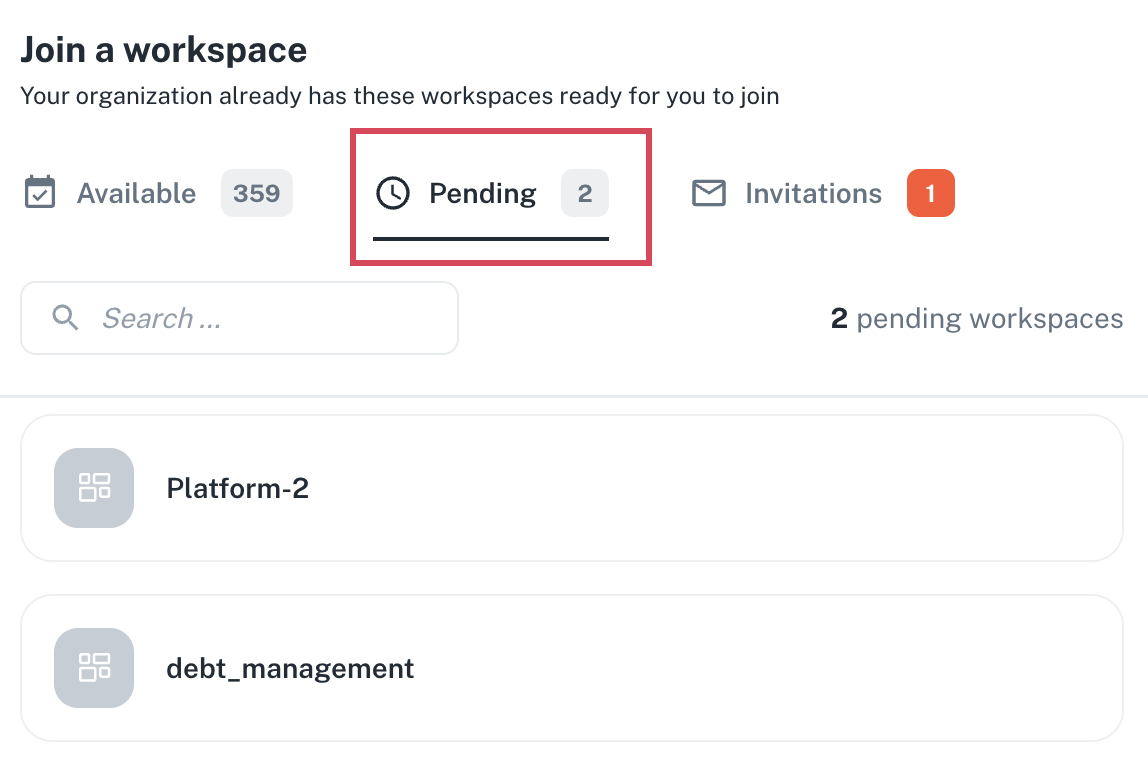Screen dimensions: 1148x760
Task: Click the 'Join a workspace' heading
Action: pyautogui.click(x=163, y=51)
